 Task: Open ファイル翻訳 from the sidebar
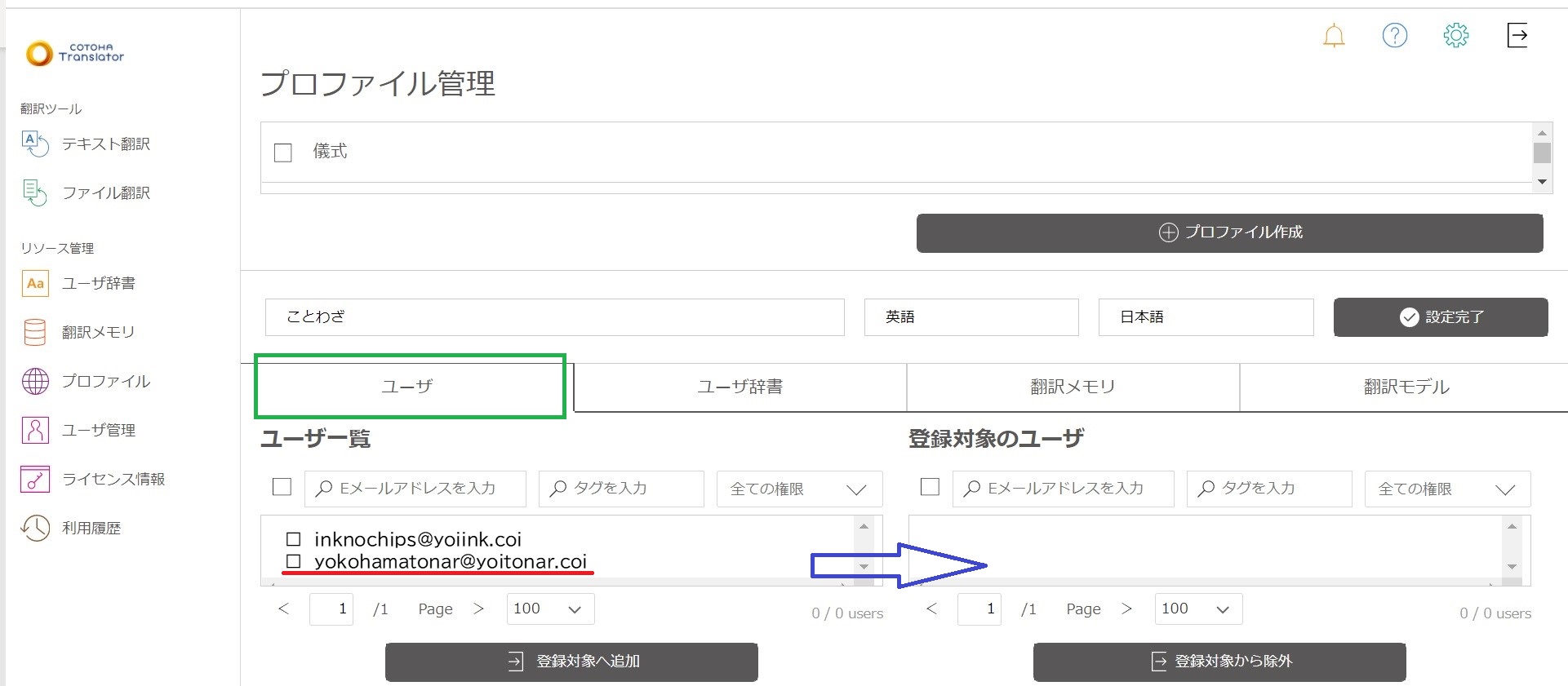coord(105,193)
